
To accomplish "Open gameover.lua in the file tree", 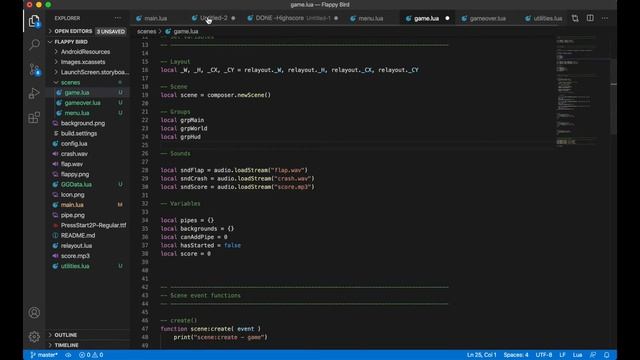I will tap(82, 103).
